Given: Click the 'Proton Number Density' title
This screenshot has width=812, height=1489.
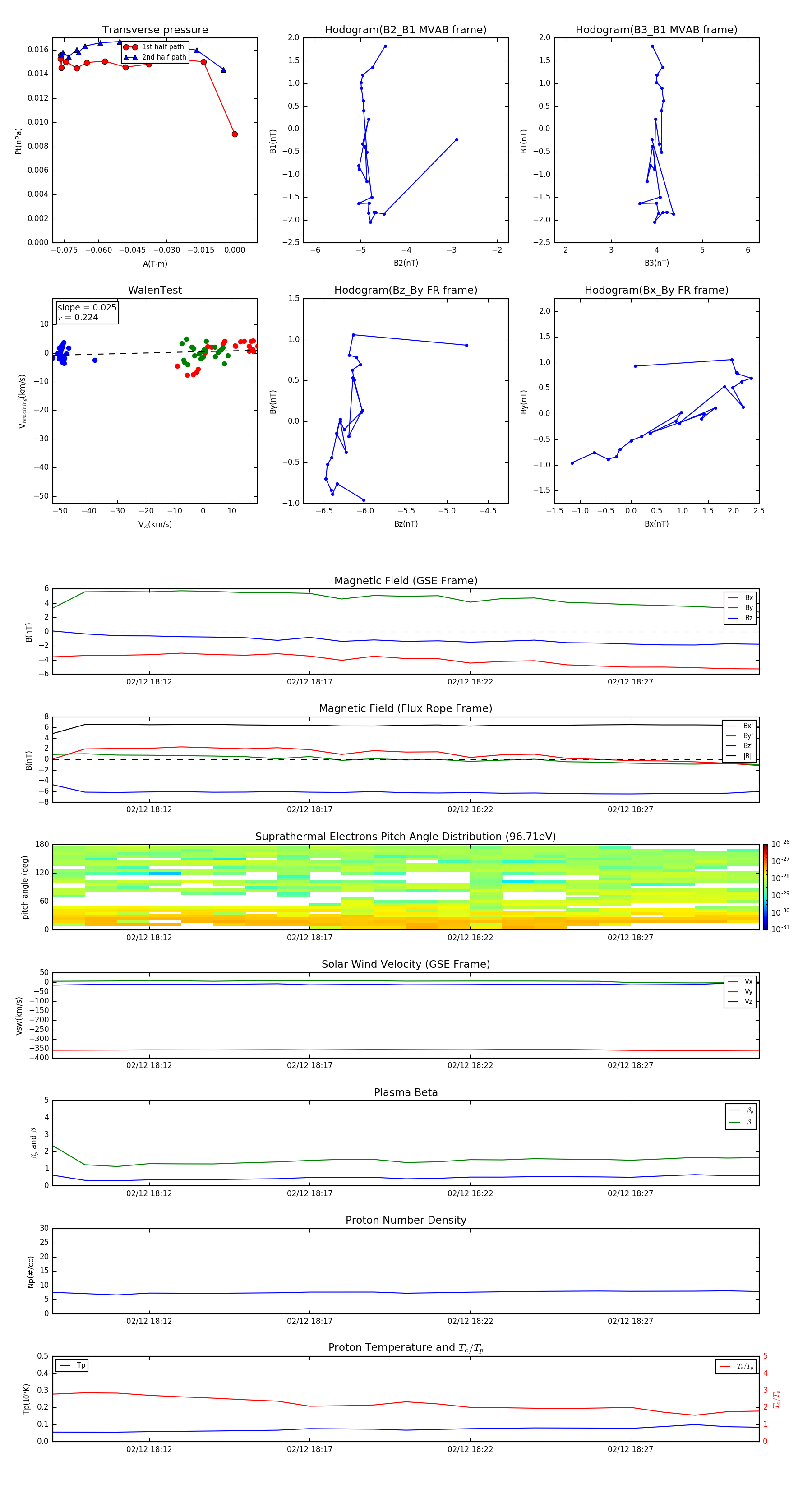Looking at the screenshot, I should pyautogui.click(x=406, y=1220).
